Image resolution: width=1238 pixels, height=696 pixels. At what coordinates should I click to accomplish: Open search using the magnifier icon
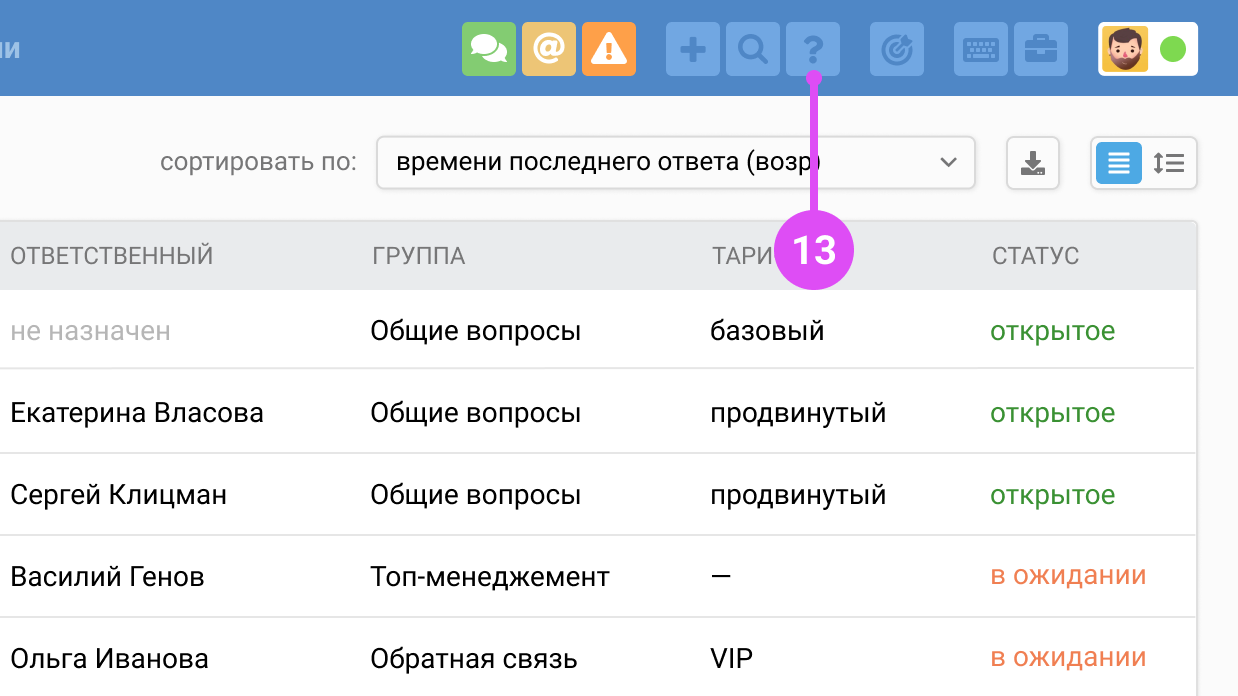click(752, 48)
